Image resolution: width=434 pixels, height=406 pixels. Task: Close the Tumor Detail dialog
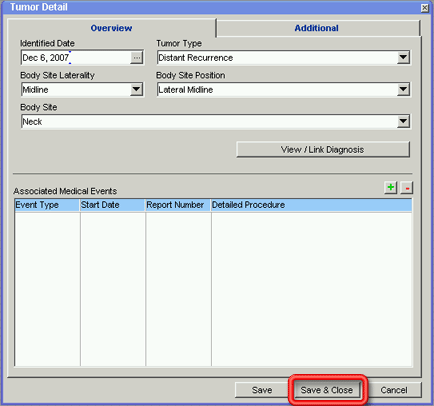tap(424, 7)
